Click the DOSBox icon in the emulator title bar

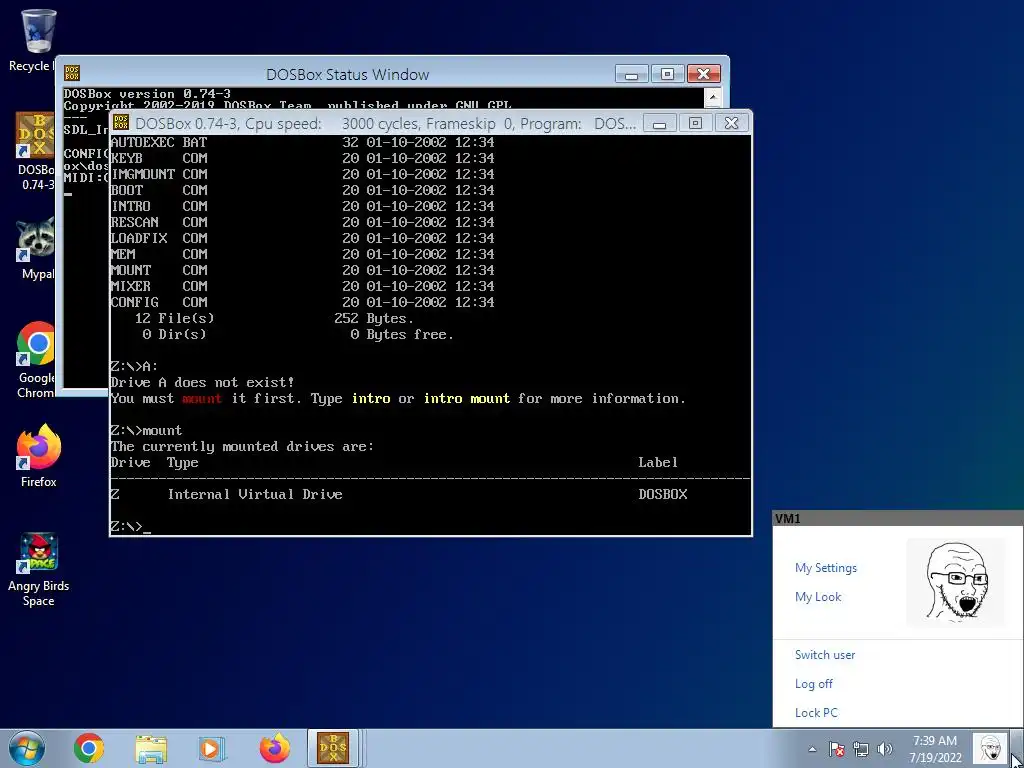click(x=121, y=123)
